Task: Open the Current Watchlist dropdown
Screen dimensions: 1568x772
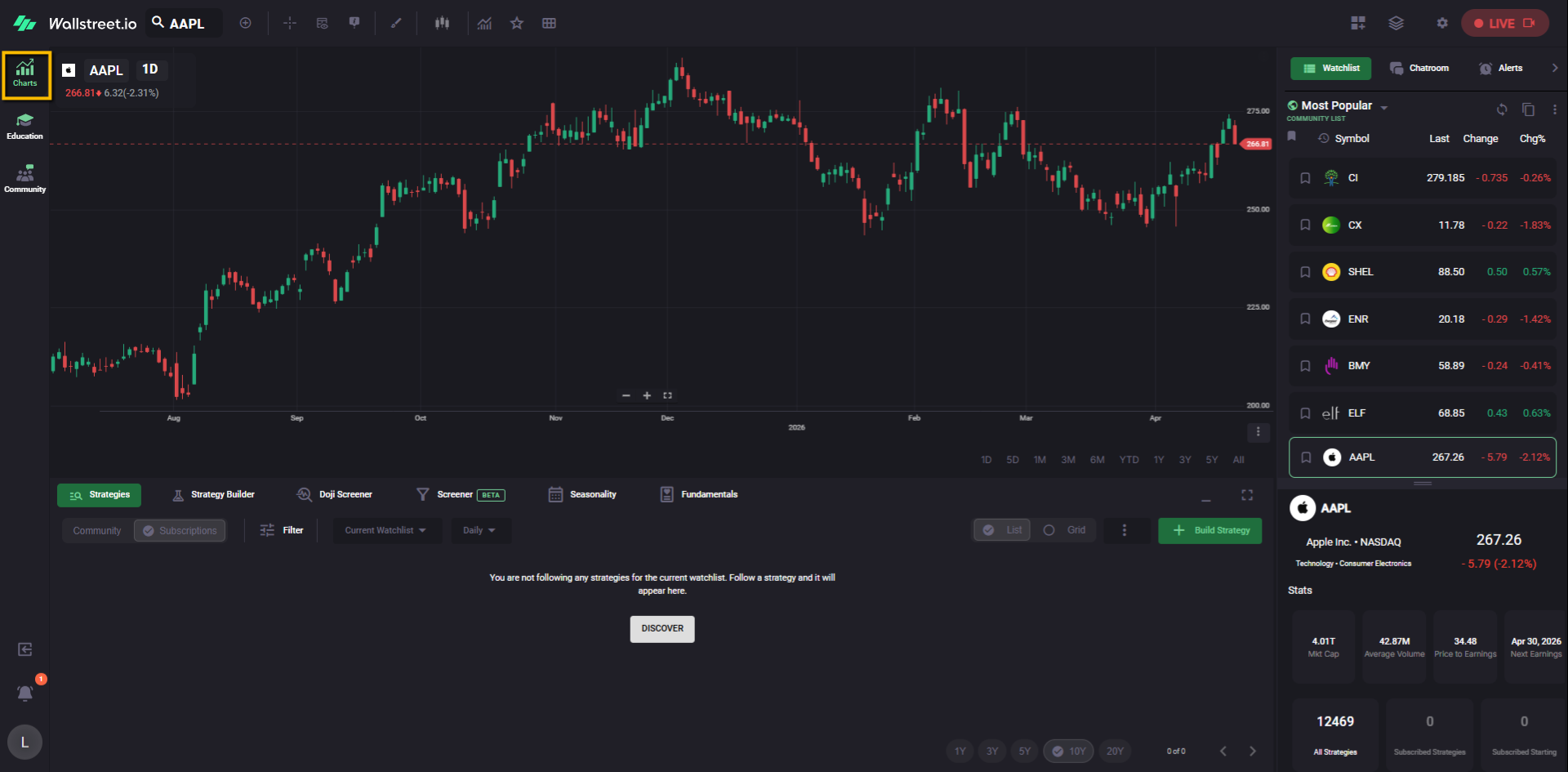Action: coord(385,530)
